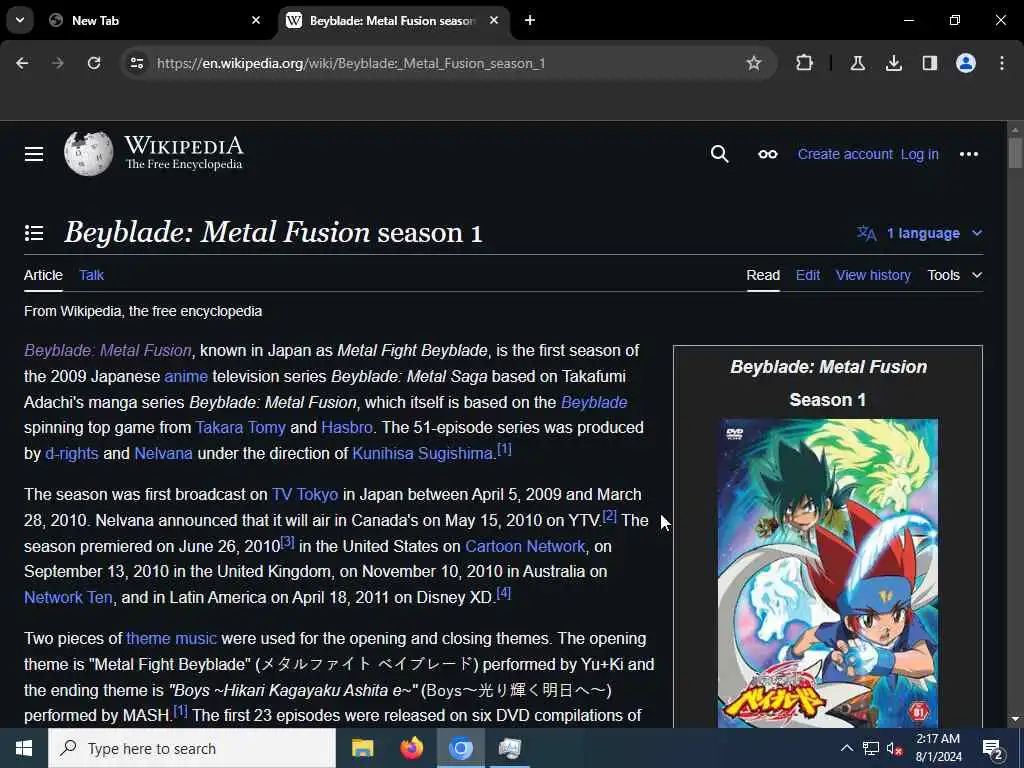The width and height of the screenshot is (1024, 768).
Task: Click the Nelvana link
Action: tap(163, 453)
